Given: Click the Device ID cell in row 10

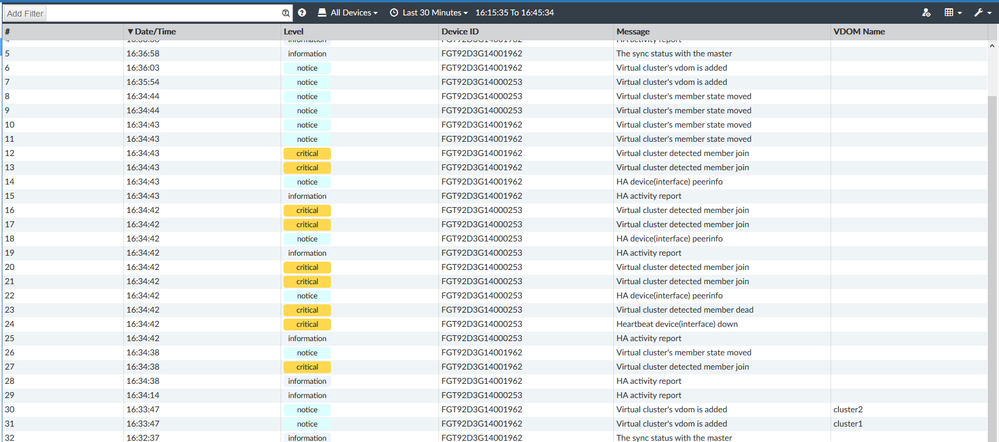Looking at the screenshot, I should tap(482, 125).
